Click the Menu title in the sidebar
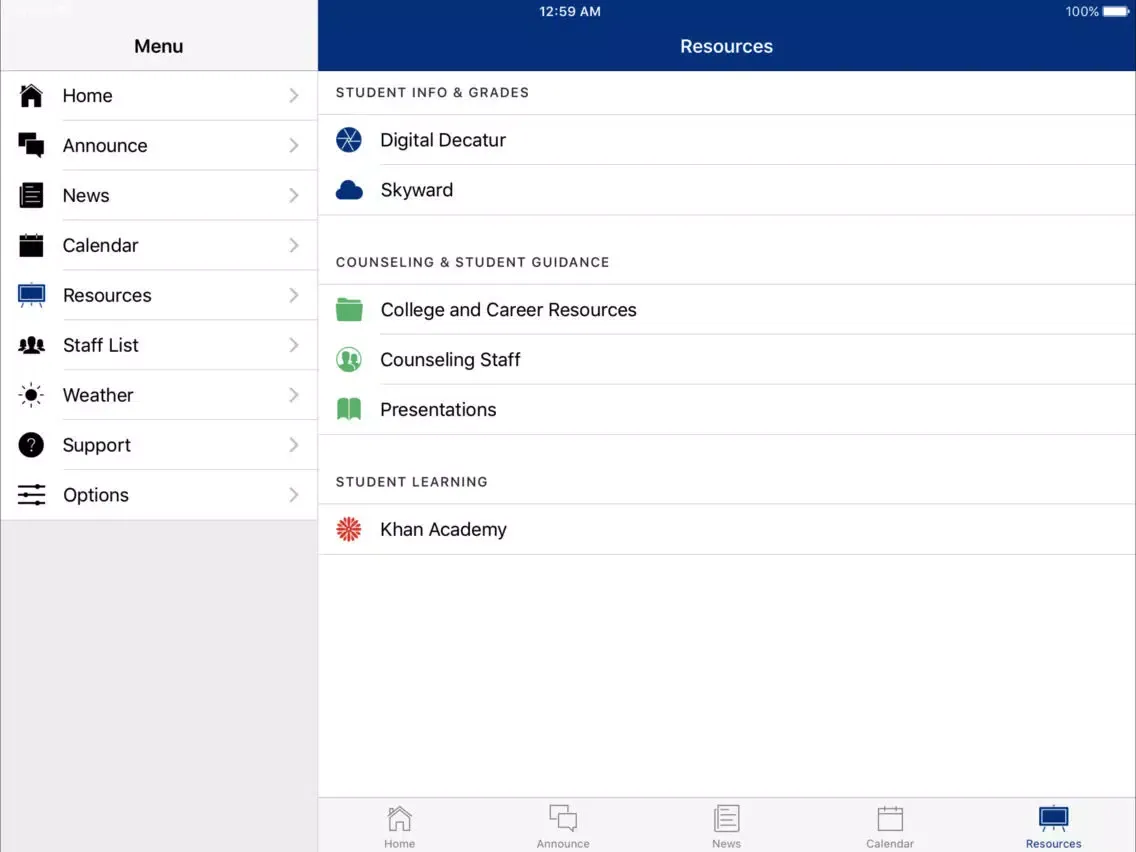 (x=159, y=46)
